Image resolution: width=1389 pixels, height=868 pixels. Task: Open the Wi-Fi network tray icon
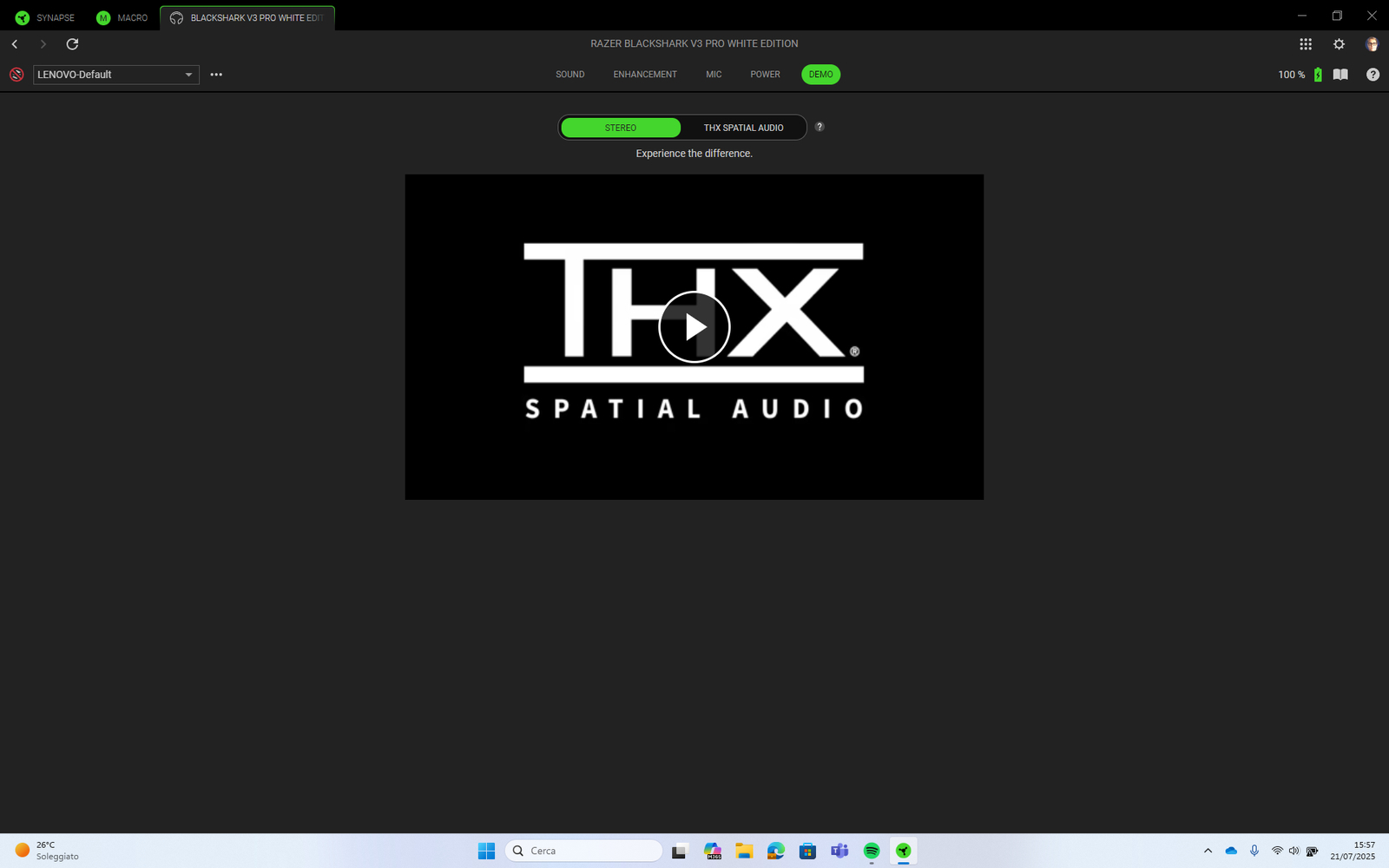[x=1277, y=851]
